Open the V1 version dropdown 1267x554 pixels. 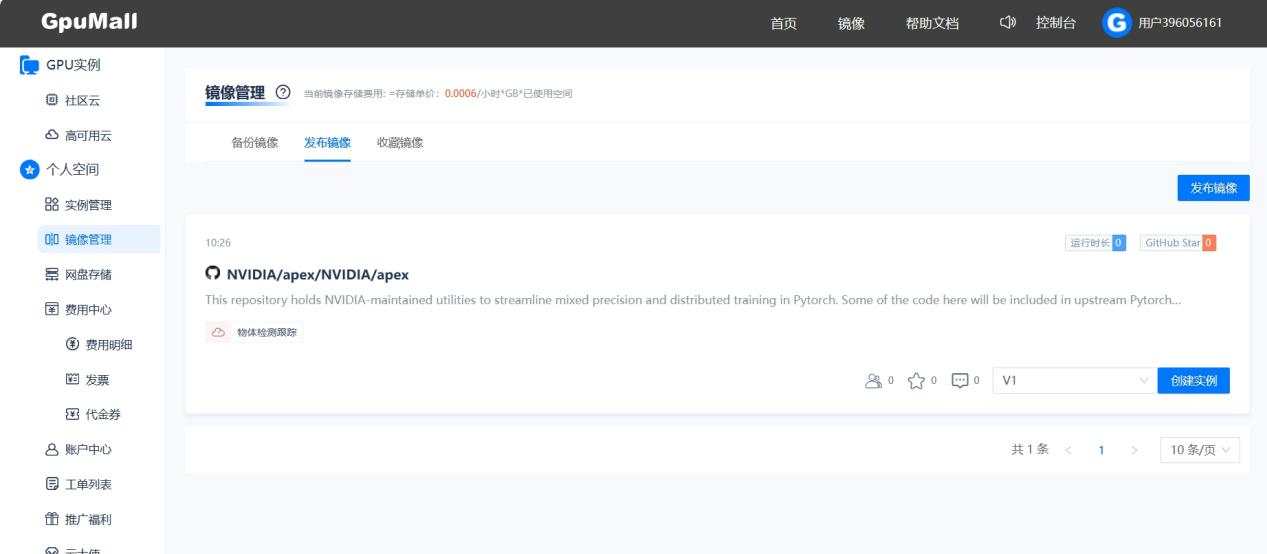pos(1075,381)
